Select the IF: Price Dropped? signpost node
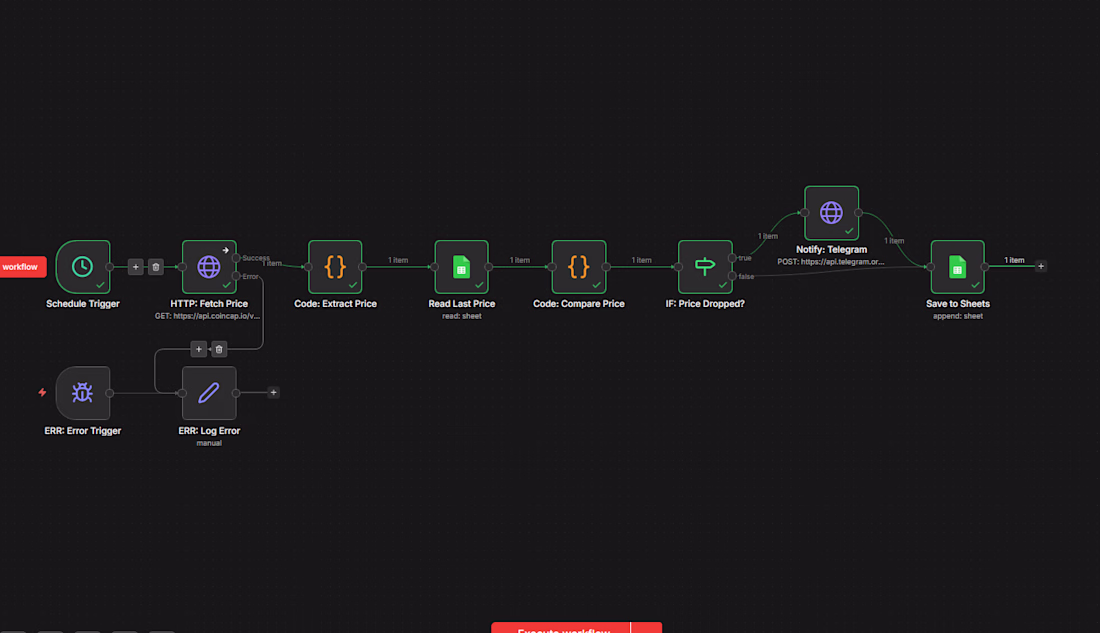 coord(705,267)
